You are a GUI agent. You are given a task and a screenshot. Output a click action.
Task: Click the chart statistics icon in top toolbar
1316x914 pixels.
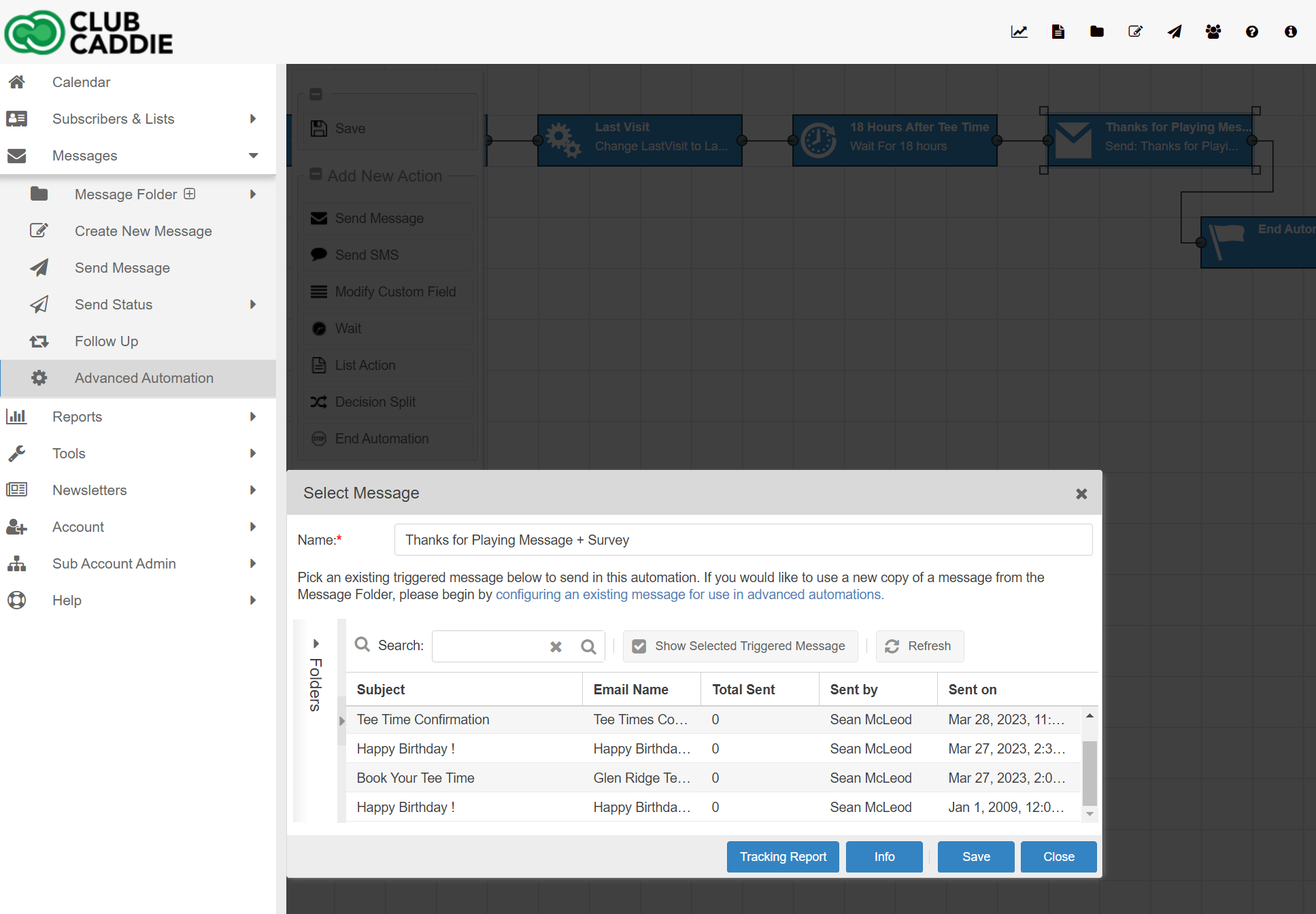click(1019, 32)
